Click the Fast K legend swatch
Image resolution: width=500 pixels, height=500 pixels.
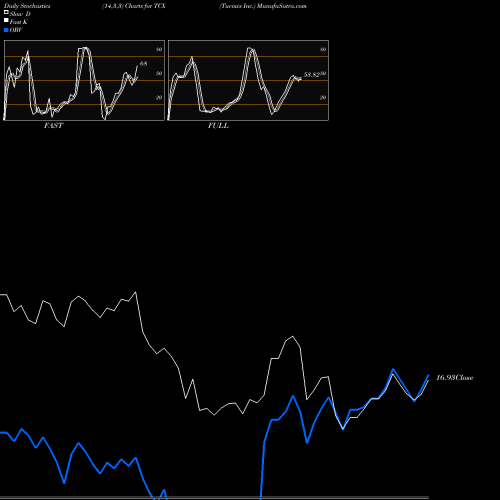[x=6, y=20]
